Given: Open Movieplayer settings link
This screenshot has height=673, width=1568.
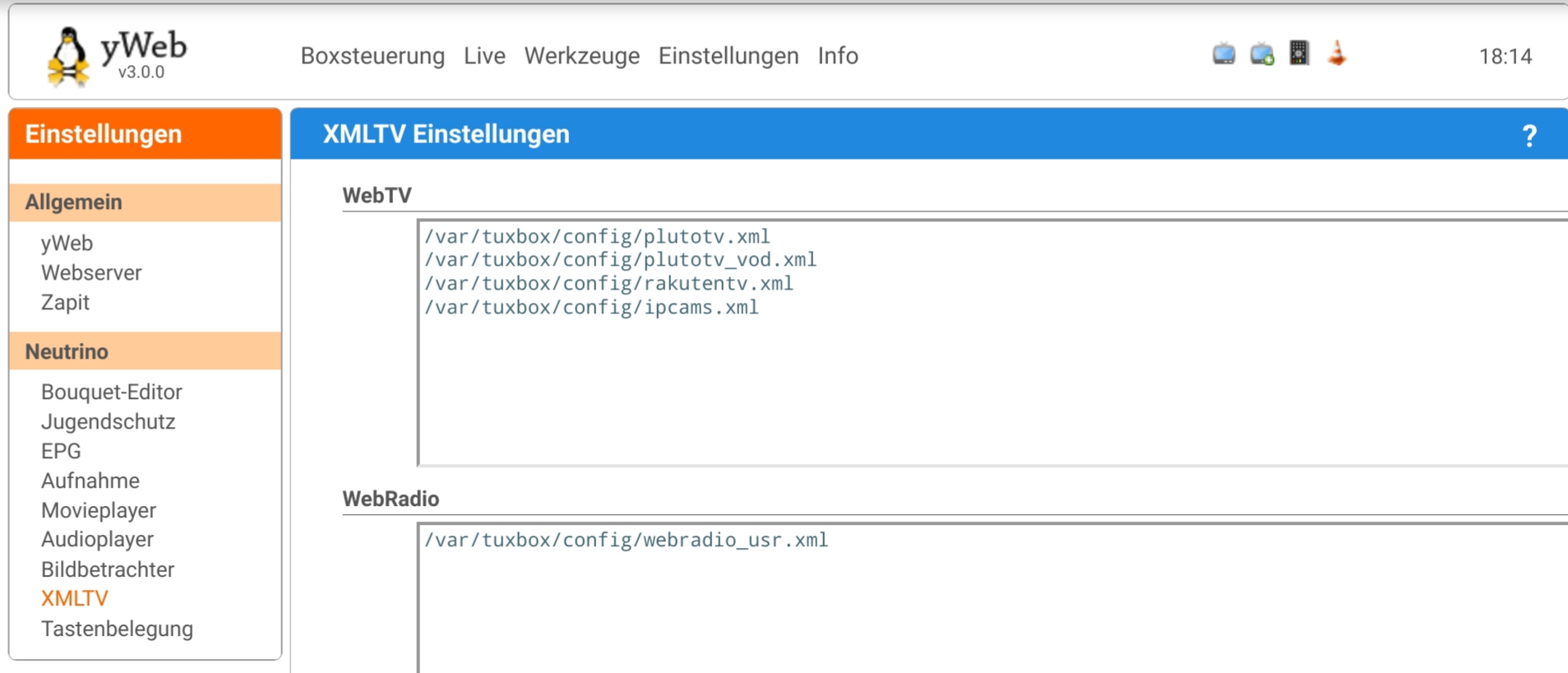Looking at the screenshot, I should (x=99, y=511).
